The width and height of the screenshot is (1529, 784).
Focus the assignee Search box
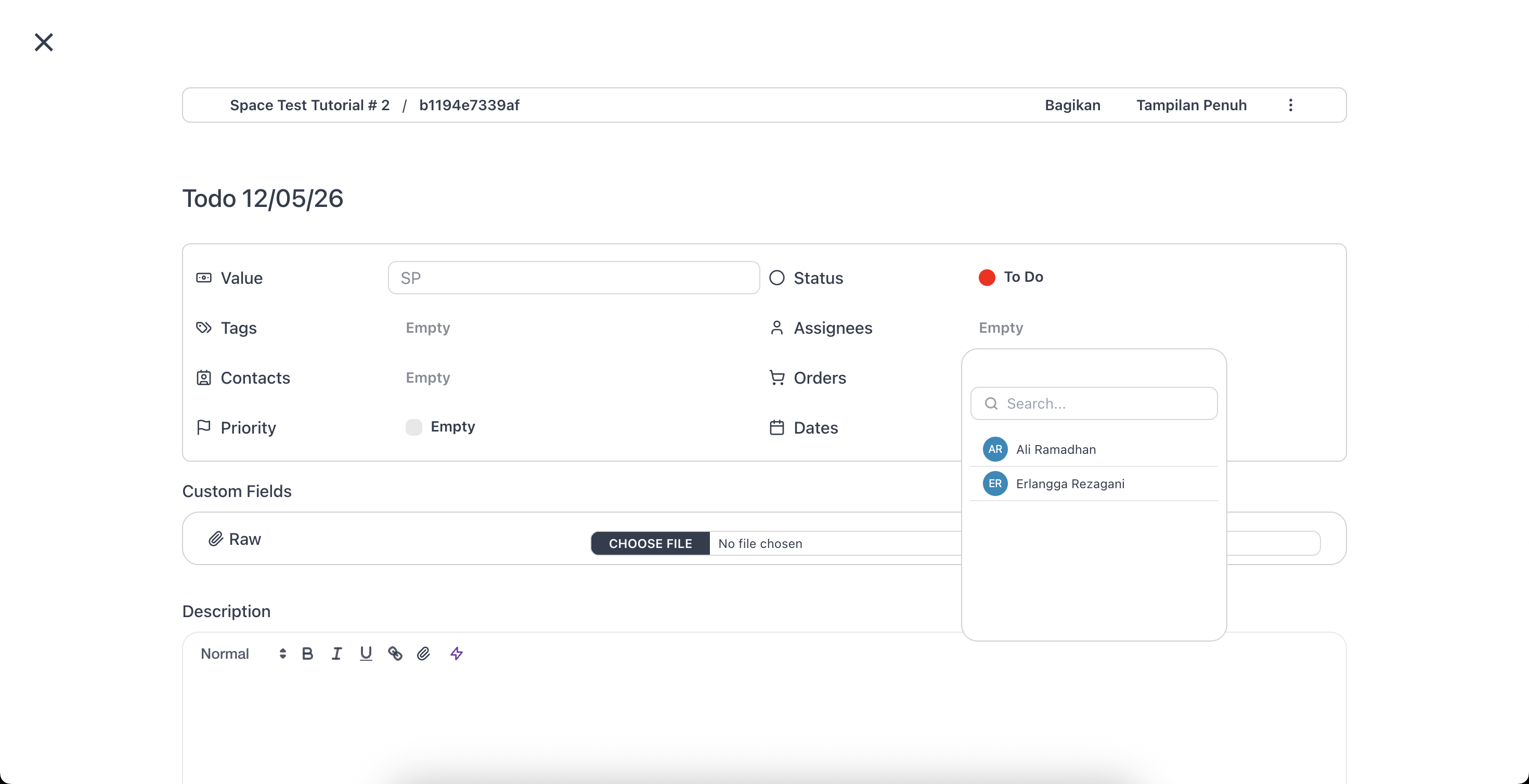point(1094,403)
